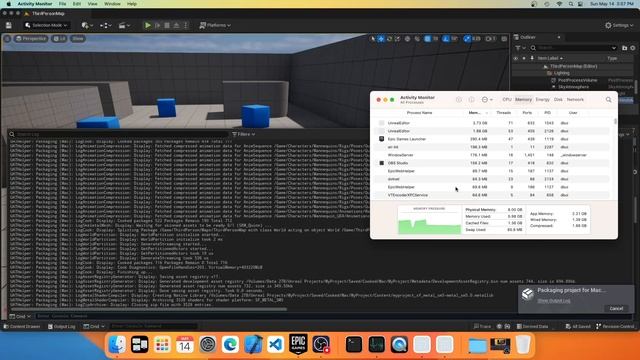Click the Outliner search field
The image size is (640, 360).
tap(574, 48)
